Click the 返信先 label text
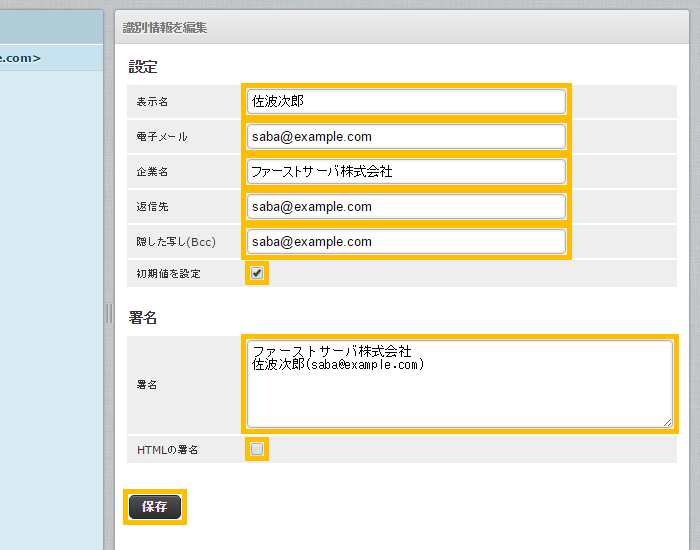Image resolution: width=700 pixels, height=550 pixels. (153, 207)
